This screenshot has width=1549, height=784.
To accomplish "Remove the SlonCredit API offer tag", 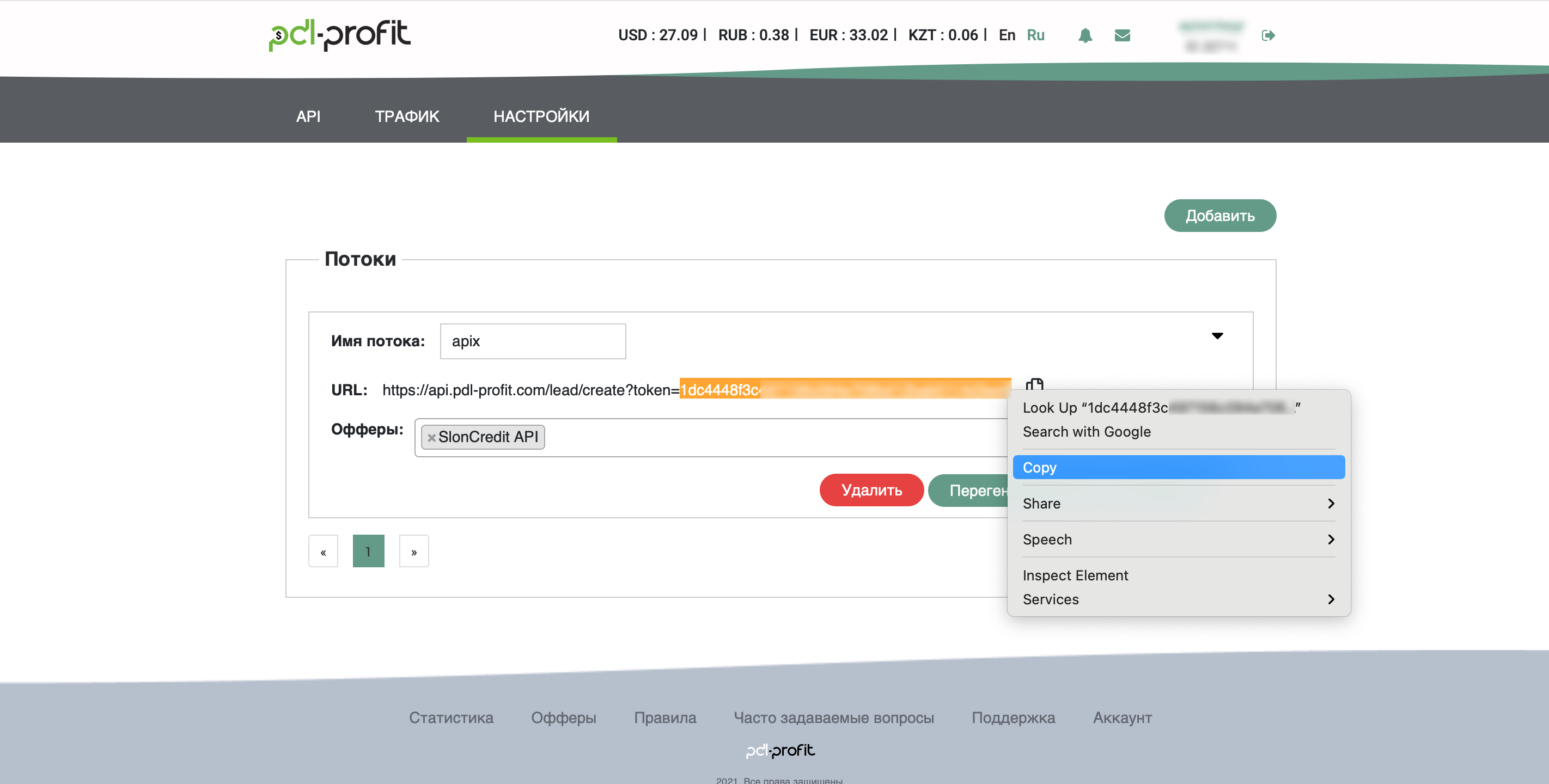I will pos(431,438).
